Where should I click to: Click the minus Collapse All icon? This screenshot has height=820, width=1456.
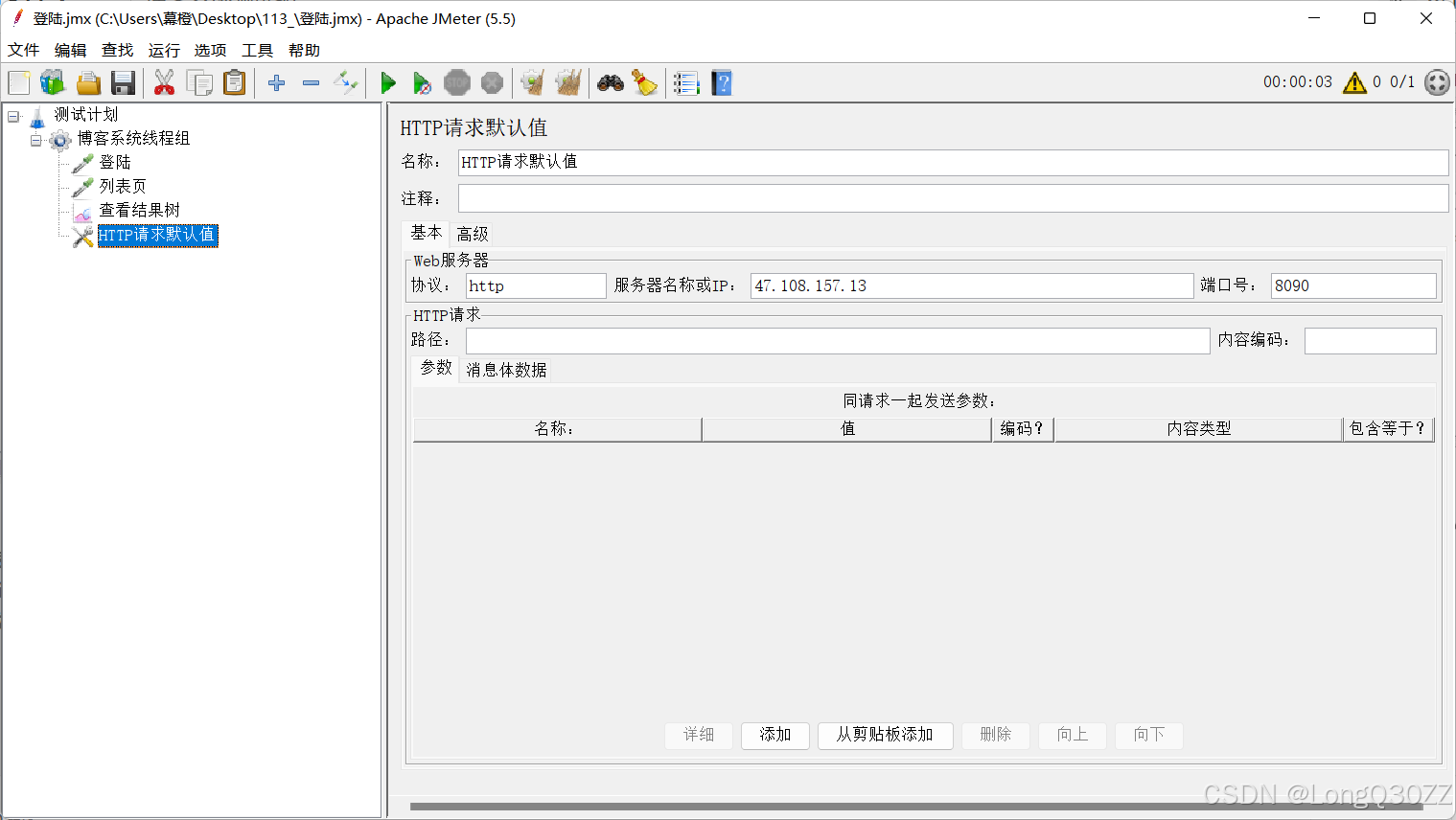tap(311, 83)
